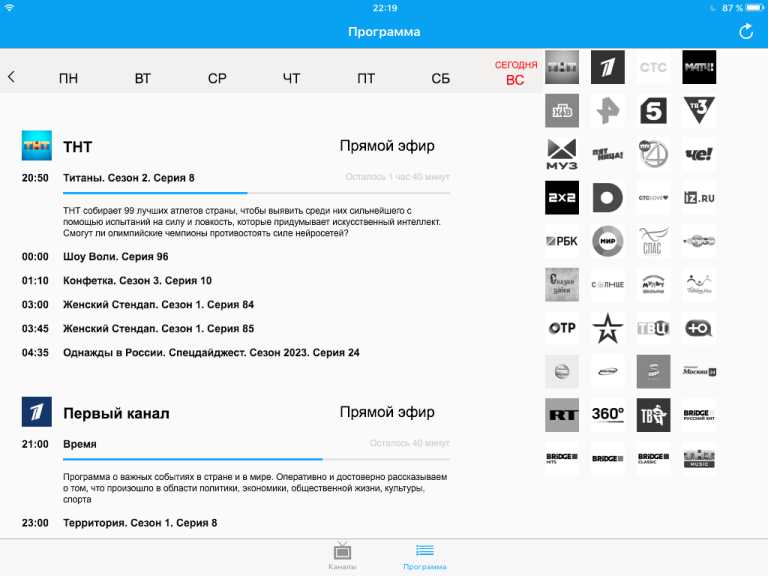Select 'Женский Стендап. Сезон 1. Серия 84'

(x=159, y=305)
